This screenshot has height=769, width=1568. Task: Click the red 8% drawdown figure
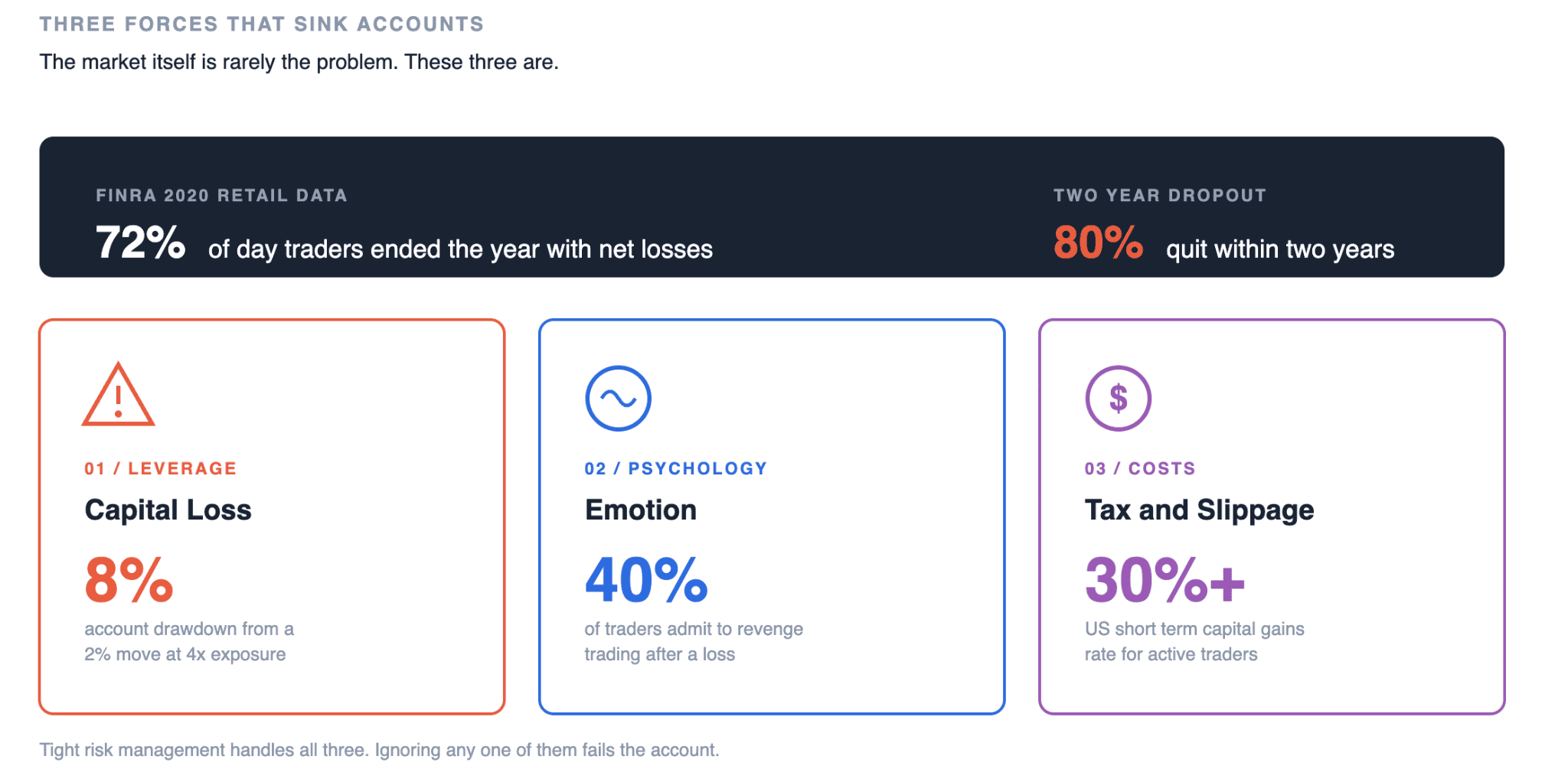point(129,580)
